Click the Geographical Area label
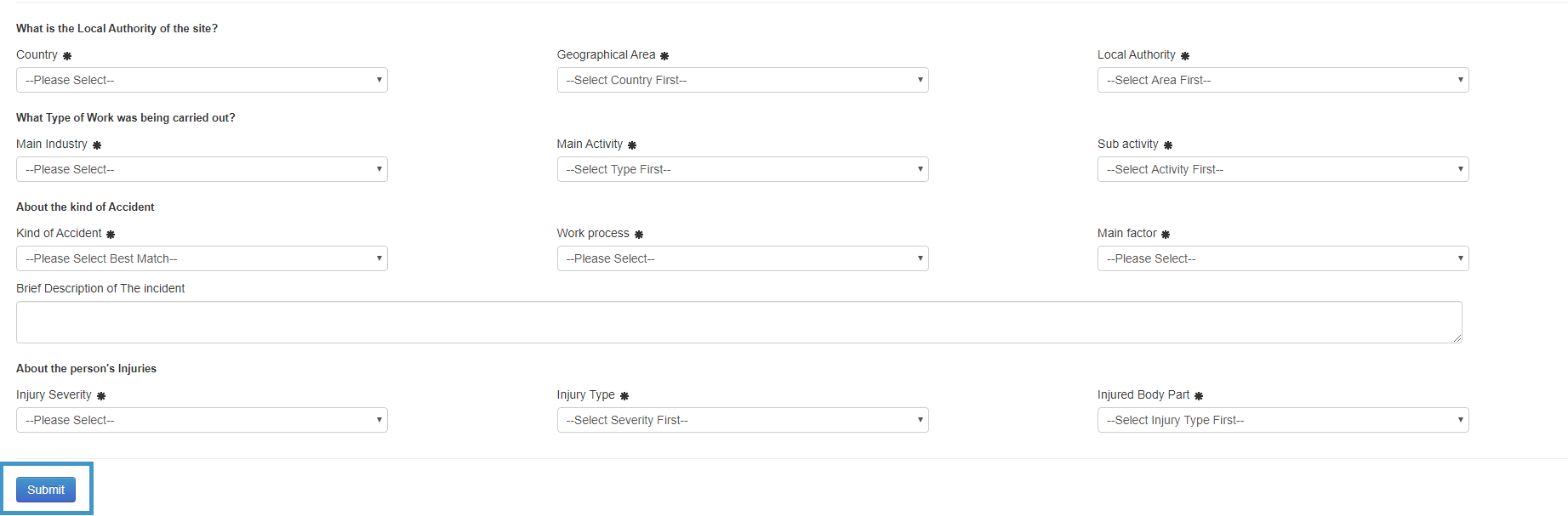1568x516 pixels. pyautogui.click(x=606, y=54)
